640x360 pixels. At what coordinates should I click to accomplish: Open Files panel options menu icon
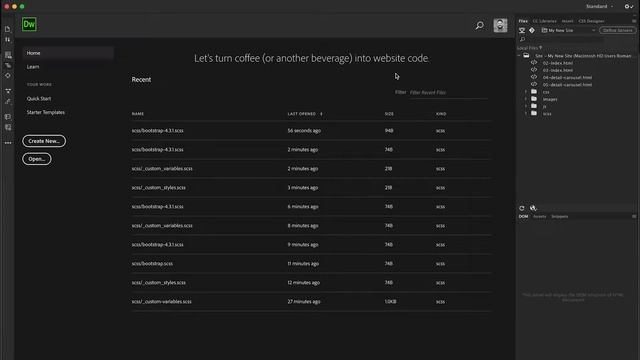coord(634,21)
